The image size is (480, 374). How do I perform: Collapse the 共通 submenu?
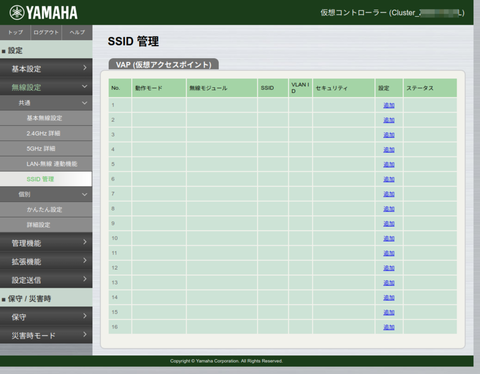46,103
